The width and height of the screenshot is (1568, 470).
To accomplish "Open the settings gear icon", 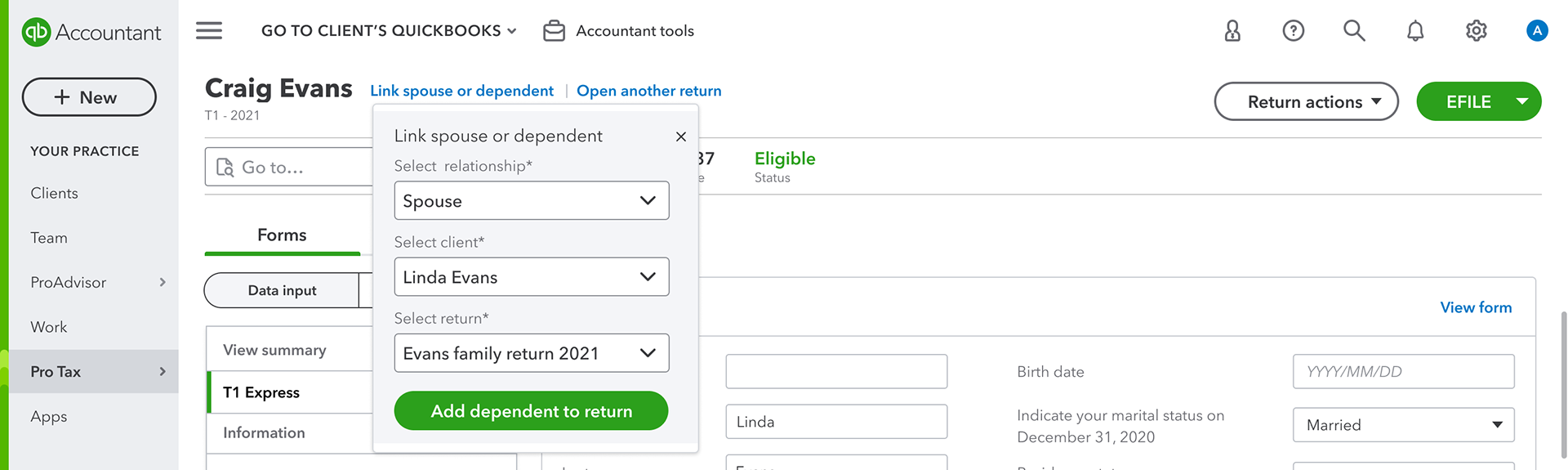I will point(1476,31).
